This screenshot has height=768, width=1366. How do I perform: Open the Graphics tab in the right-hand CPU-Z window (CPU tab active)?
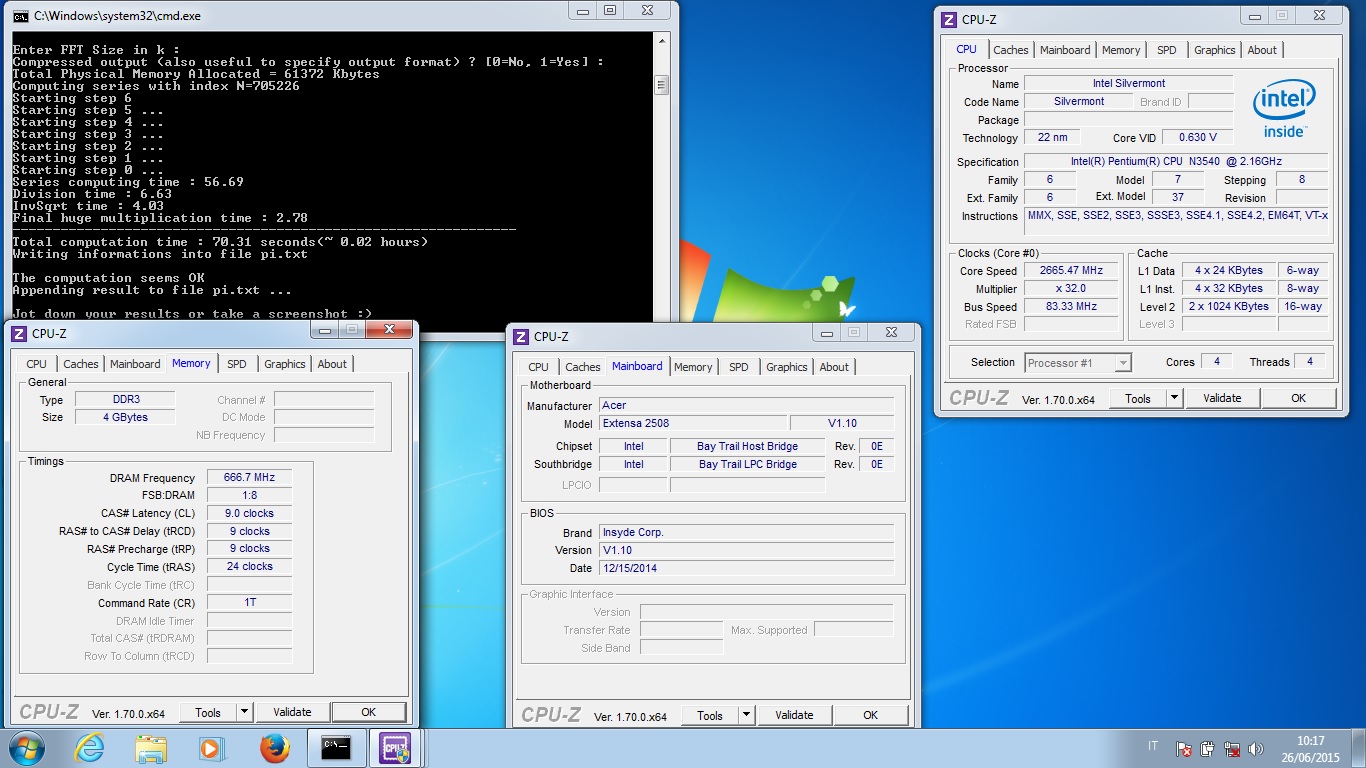pos(1215,50)
